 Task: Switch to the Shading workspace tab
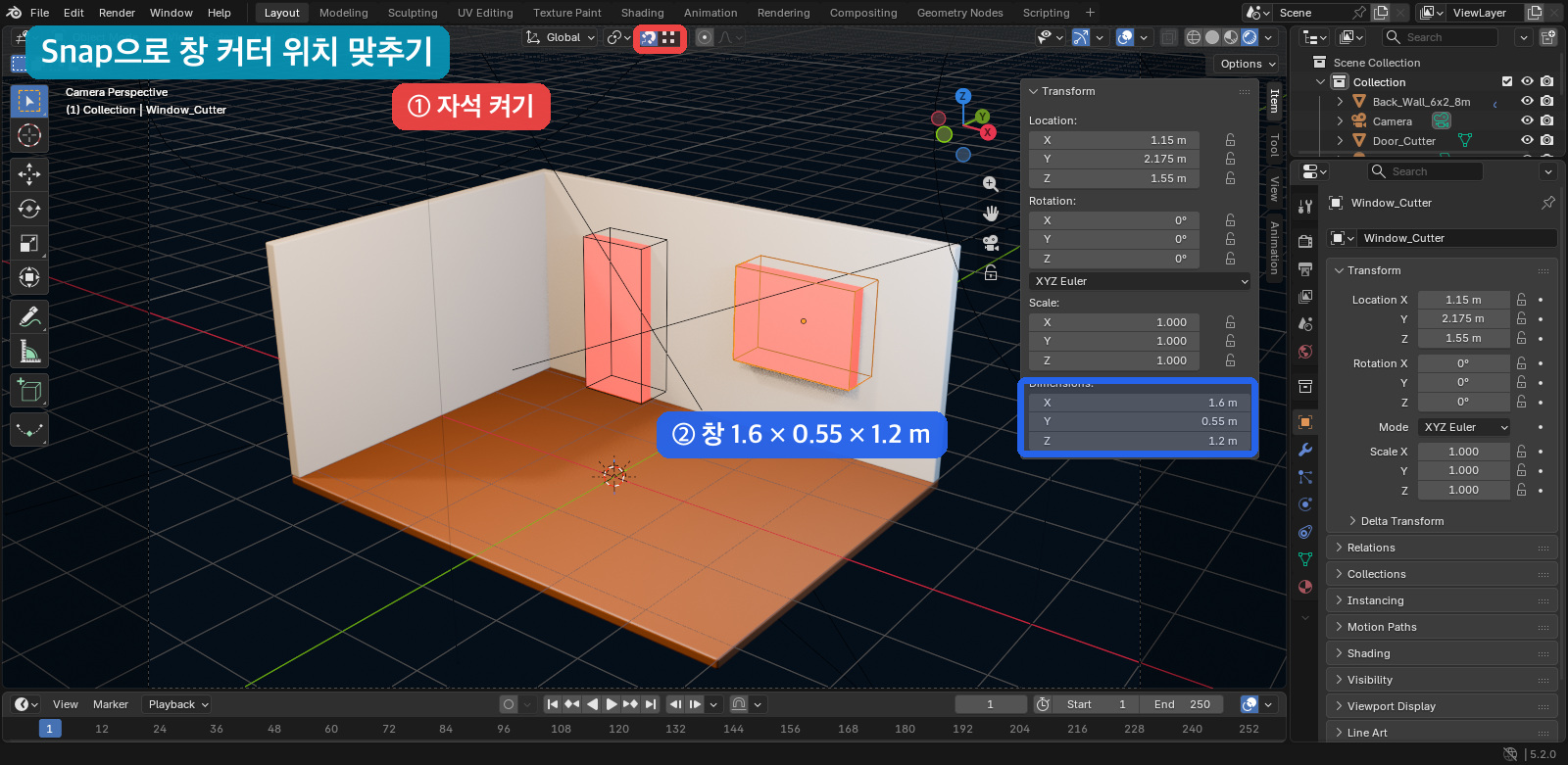(x=642, y=13)
